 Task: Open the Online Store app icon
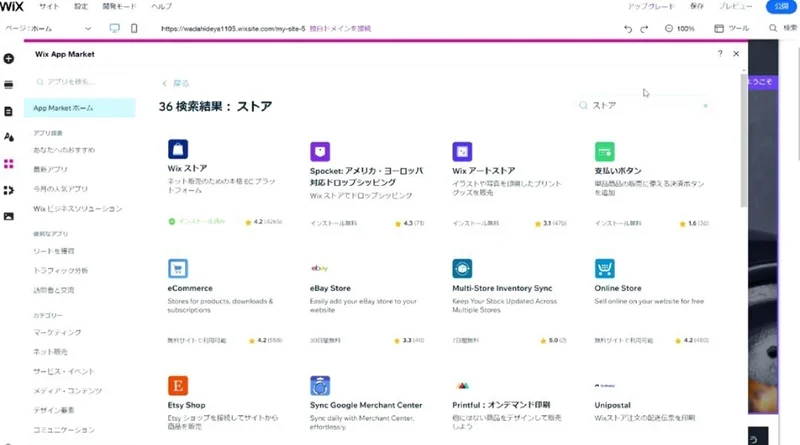point(605,268)
